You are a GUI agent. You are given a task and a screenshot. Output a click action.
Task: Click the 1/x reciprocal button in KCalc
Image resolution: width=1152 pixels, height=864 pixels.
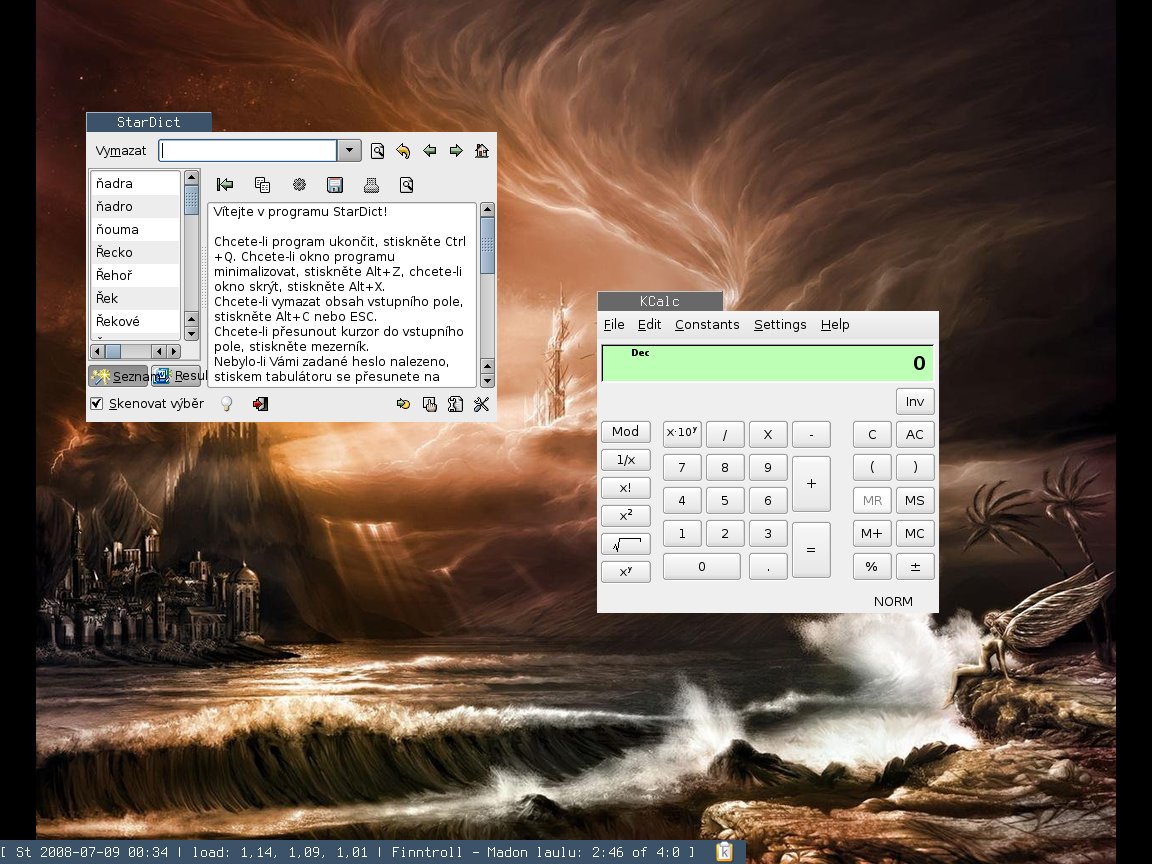pyautogui.click(x=626, y=460)
